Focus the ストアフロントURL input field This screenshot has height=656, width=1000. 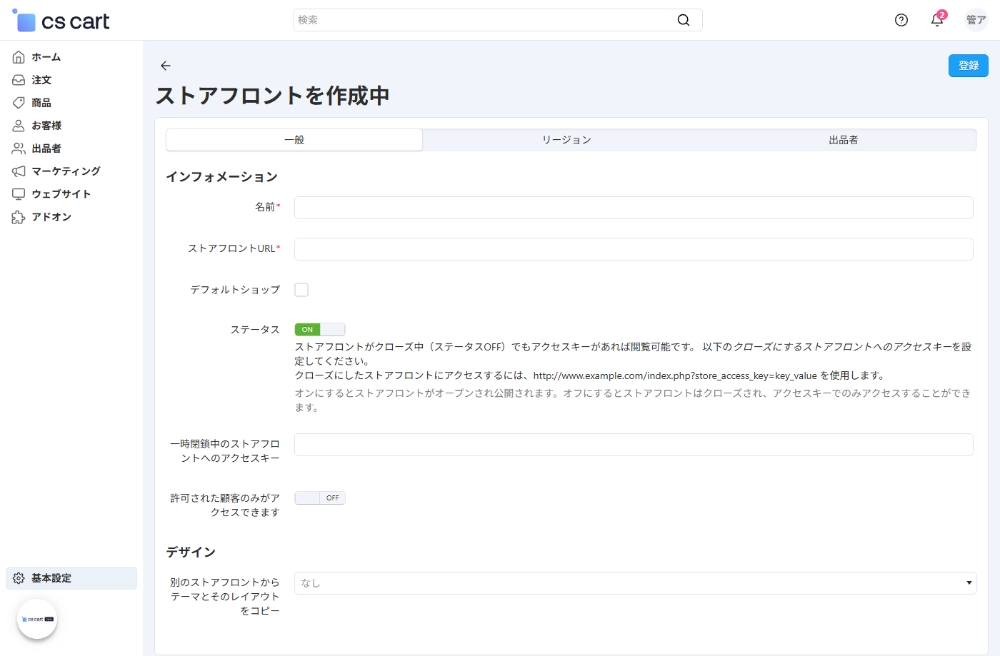point(633,249)
